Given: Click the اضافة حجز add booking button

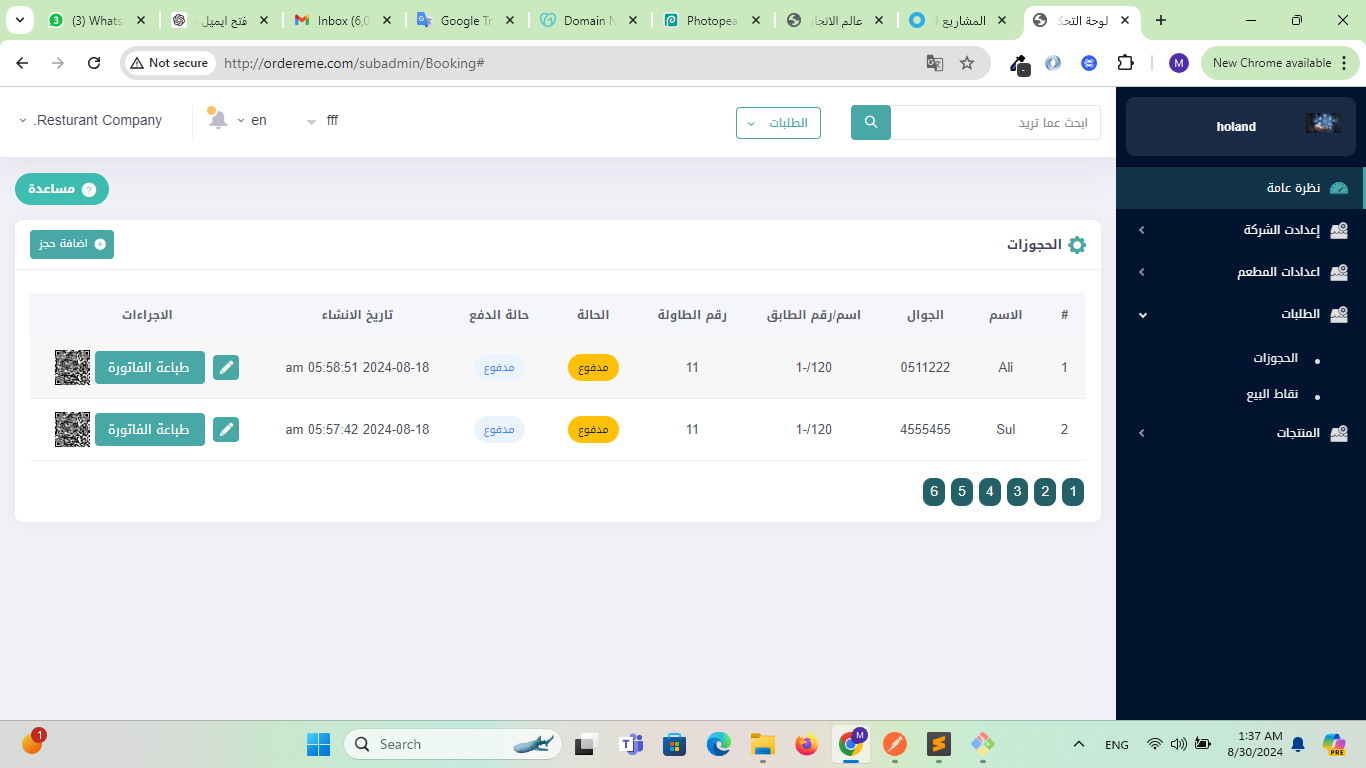Looking at the screenshot, I should point(72,244).
